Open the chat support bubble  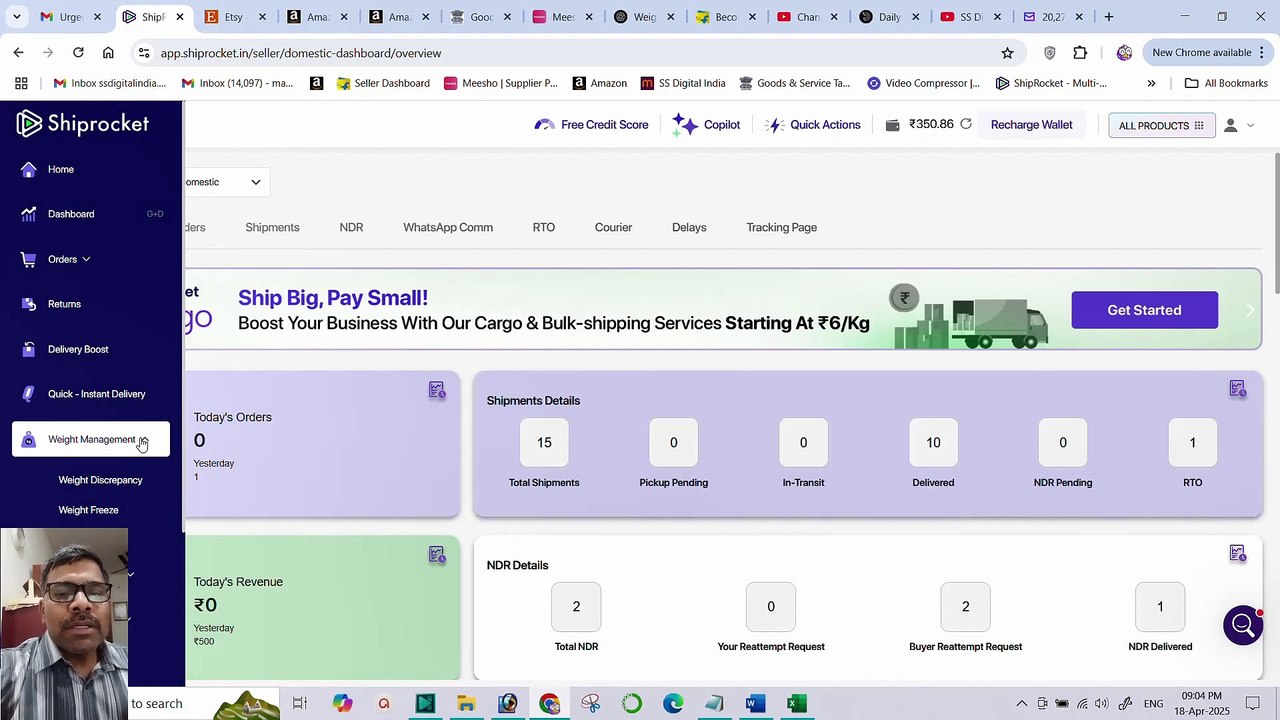pyautogui.click(x=1243, y=626)
